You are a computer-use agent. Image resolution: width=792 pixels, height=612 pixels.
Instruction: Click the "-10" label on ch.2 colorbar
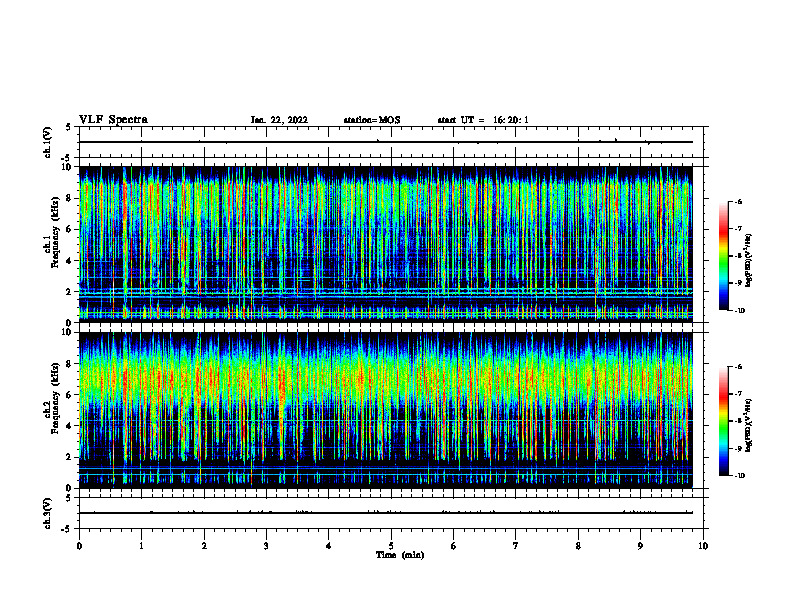[x=739, y=476]
